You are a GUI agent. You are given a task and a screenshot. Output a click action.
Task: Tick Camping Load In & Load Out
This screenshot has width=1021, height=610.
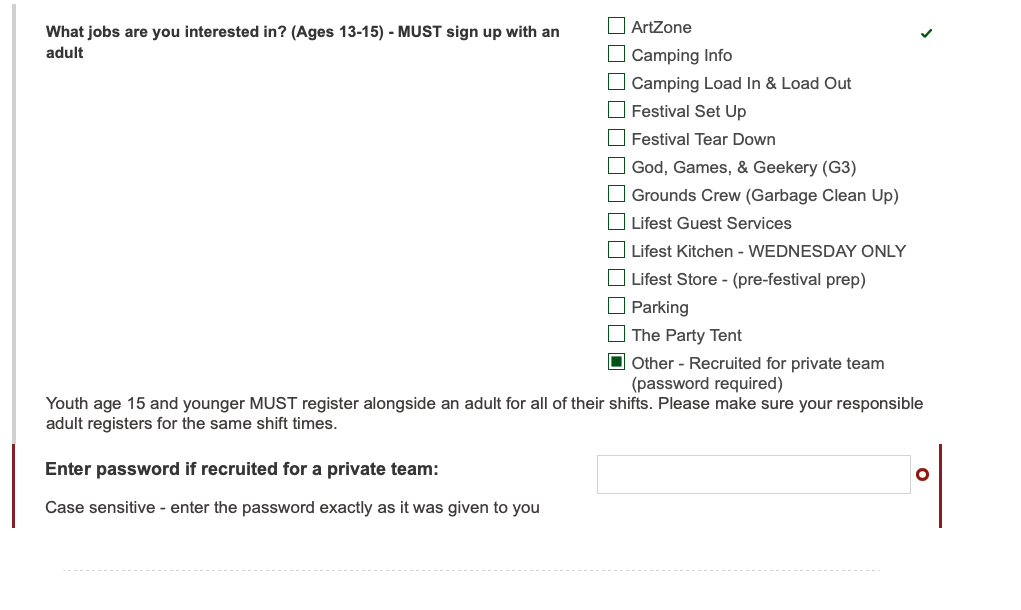point(616,81)
